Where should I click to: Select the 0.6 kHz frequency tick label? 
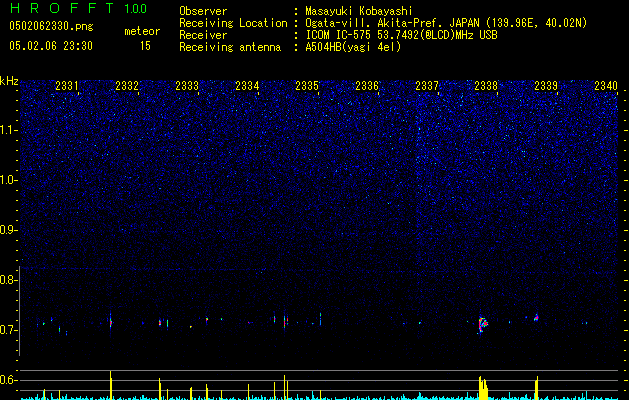7,380
